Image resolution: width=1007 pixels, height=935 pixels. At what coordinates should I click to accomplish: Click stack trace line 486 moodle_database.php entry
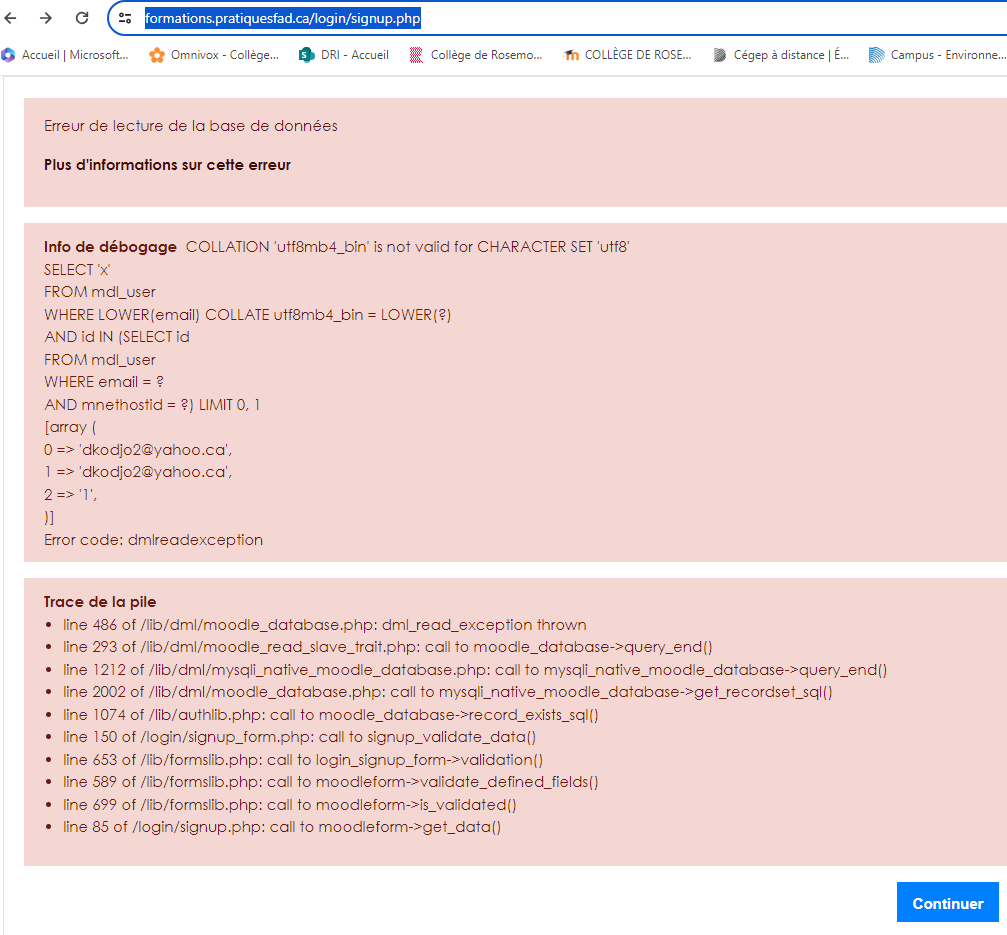click(x=324, y=625)
